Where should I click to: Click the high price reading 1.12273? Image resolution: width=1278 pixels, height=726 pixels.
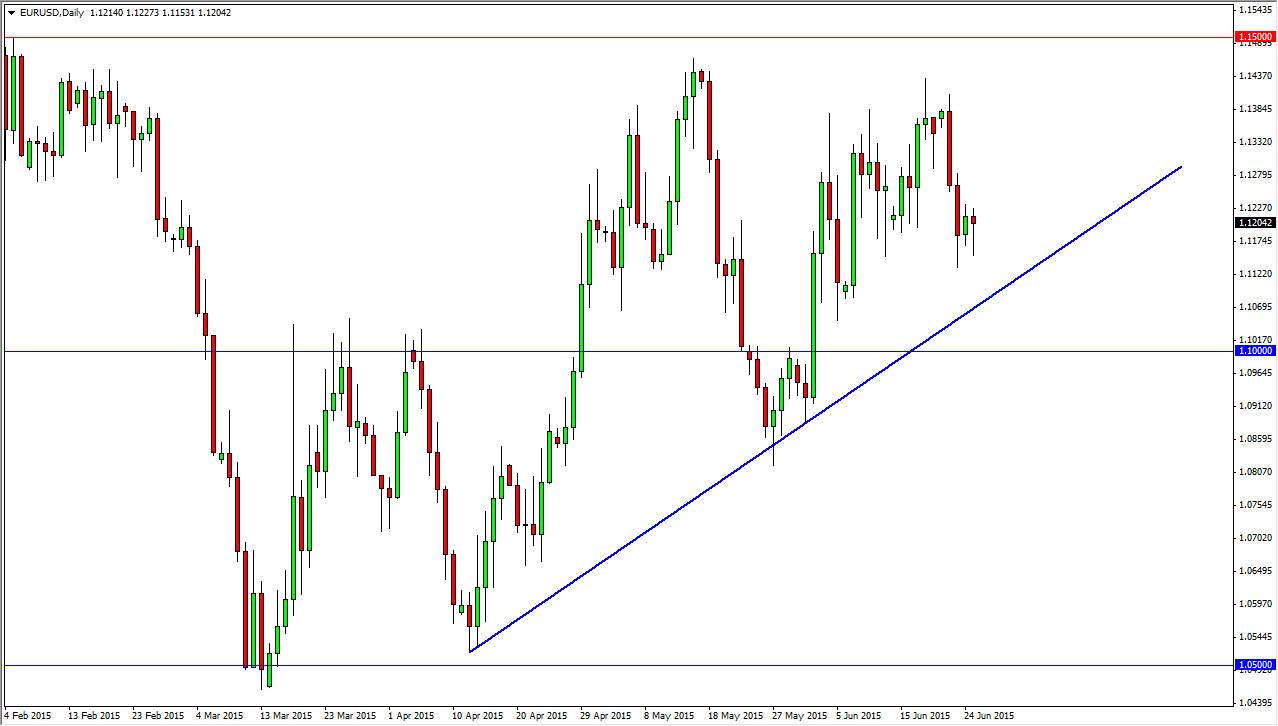click(x=146, y=13)
